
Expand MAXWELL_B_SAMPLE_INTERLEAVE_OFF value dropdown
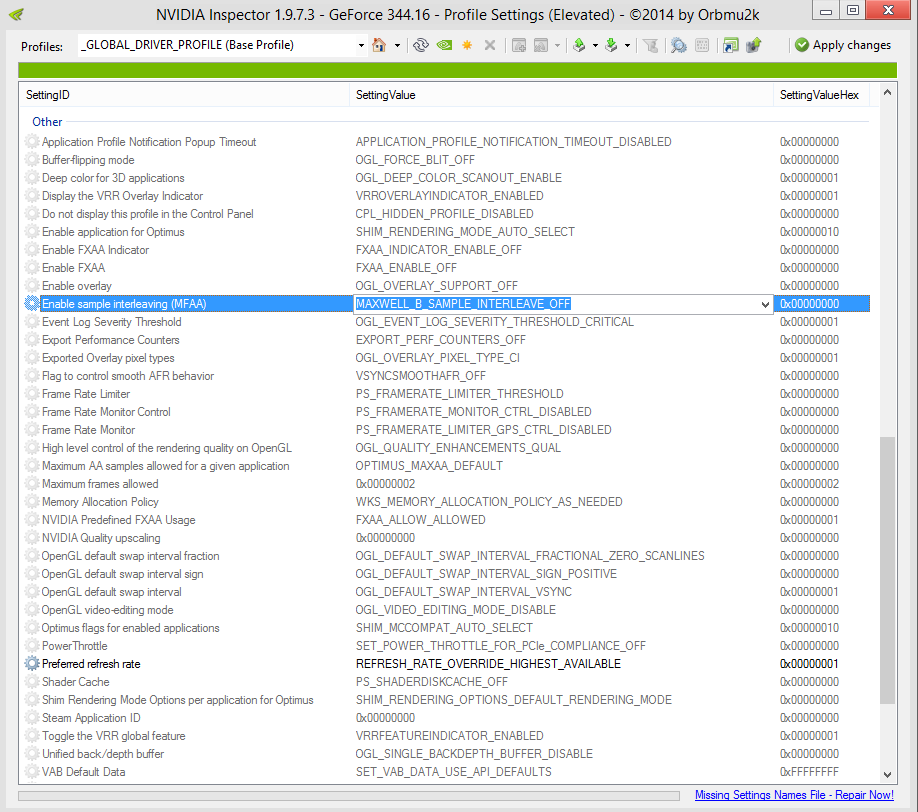[765, 304]
